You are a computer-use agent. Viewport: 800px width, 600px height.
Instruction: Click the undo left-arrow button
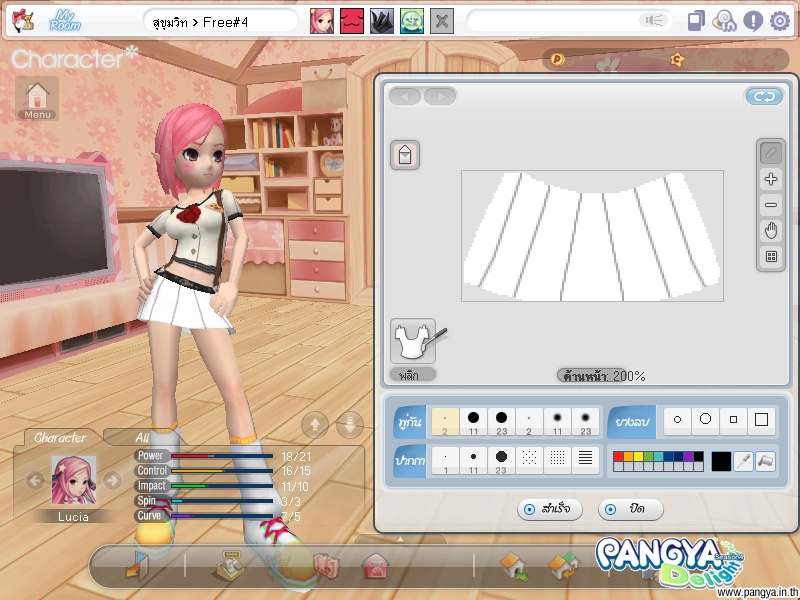pos(405,96)
